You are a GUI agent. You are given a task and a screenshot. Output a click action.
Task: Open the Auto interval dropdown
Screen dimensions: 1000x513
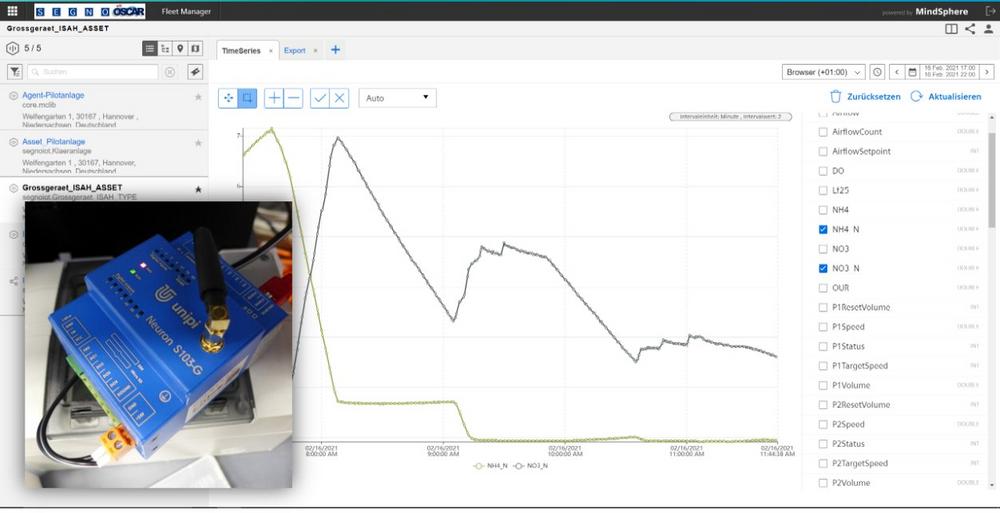[397, 98]
